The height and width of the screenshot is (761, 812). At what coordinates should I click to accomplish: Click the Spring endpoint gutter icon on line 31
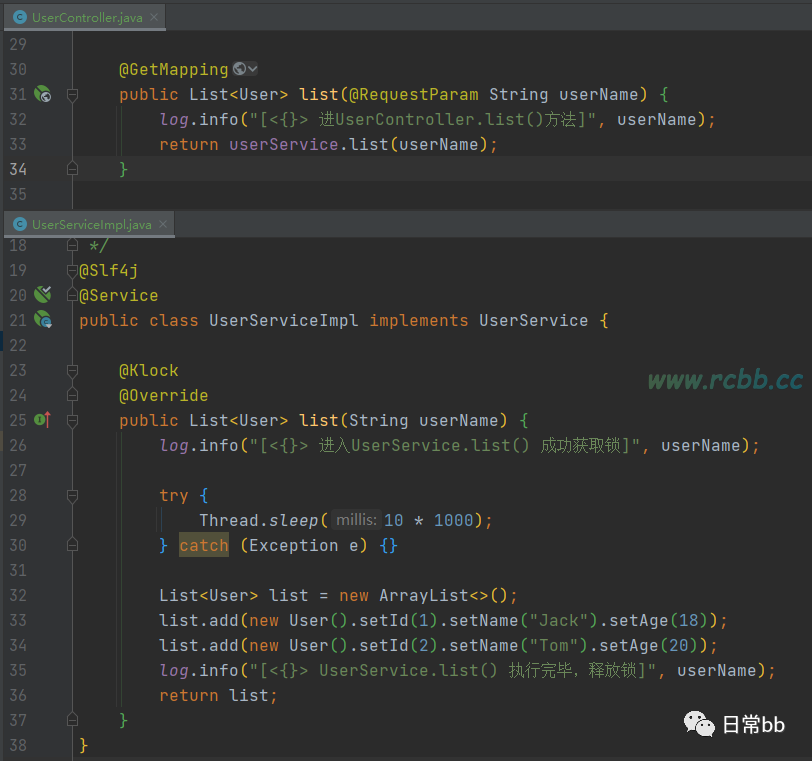[x=42, y=94]
